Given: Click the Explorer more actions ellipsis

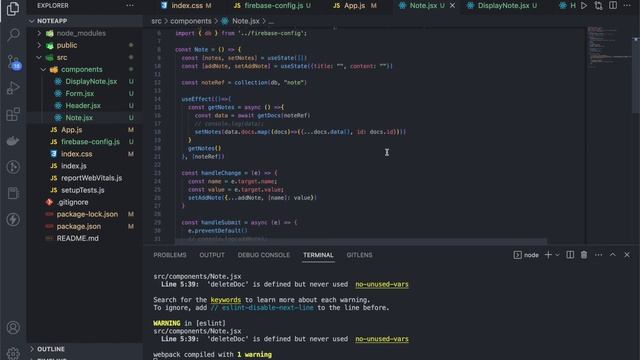Looking at the screenshot, I should [x=130, y=6].
